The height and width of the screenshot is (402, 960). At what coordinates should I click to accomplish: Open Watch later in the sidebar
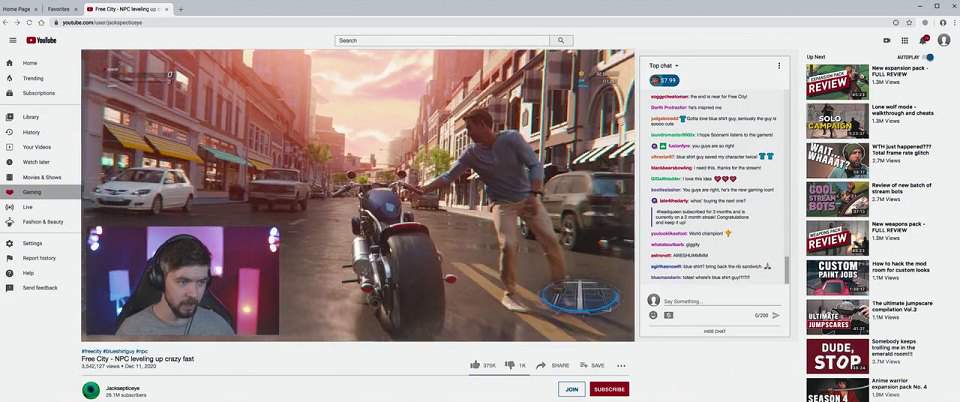[40, 162]
